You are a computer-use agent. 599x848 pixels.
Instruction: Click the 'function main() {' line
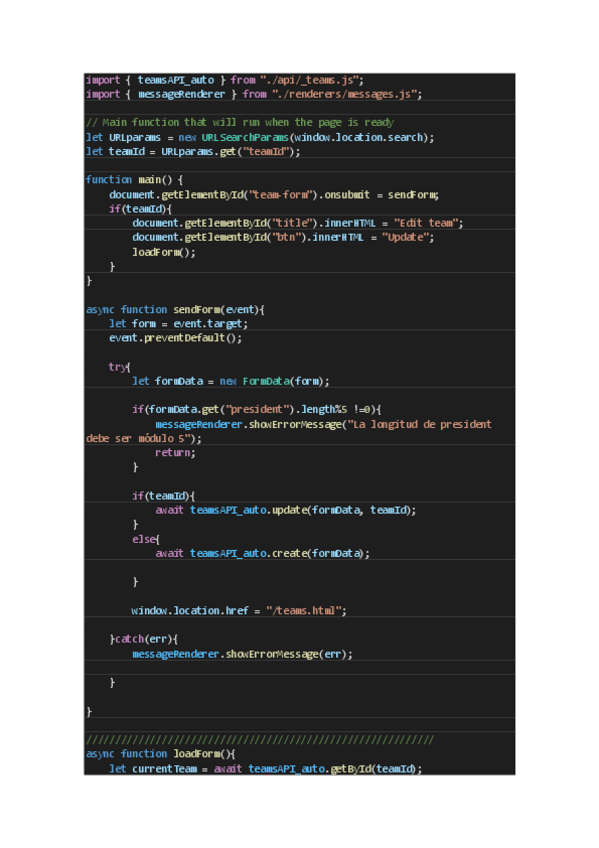pyautogui.click(x=134, y=180)
